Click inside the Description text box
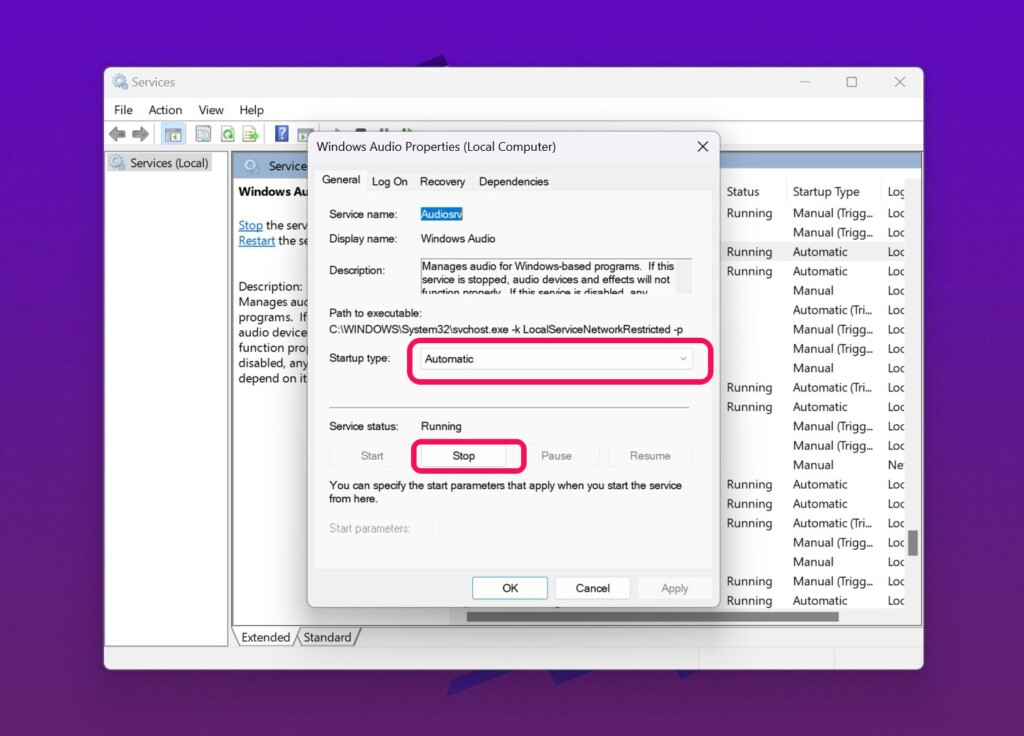The height and width of the screenshot is (736, 1024). [x=555, y=276]
